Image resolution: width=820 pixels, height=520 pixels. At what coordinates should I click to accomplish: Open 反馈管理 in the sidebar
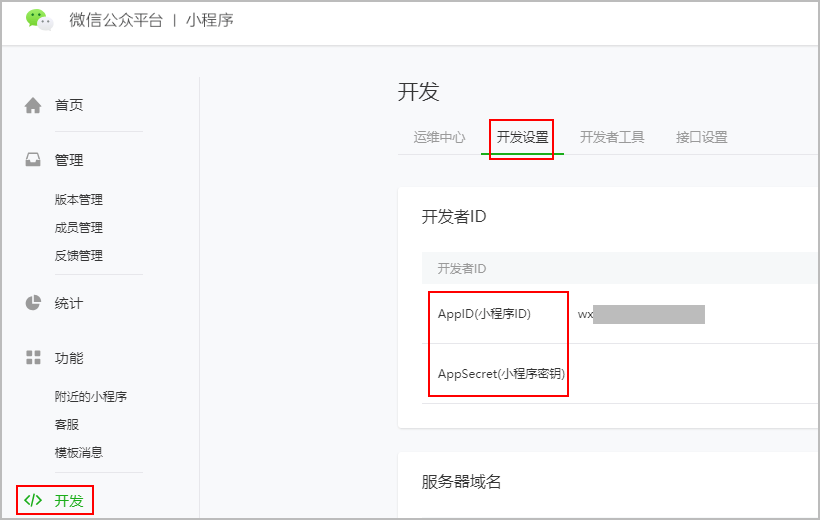pos(79,256)
